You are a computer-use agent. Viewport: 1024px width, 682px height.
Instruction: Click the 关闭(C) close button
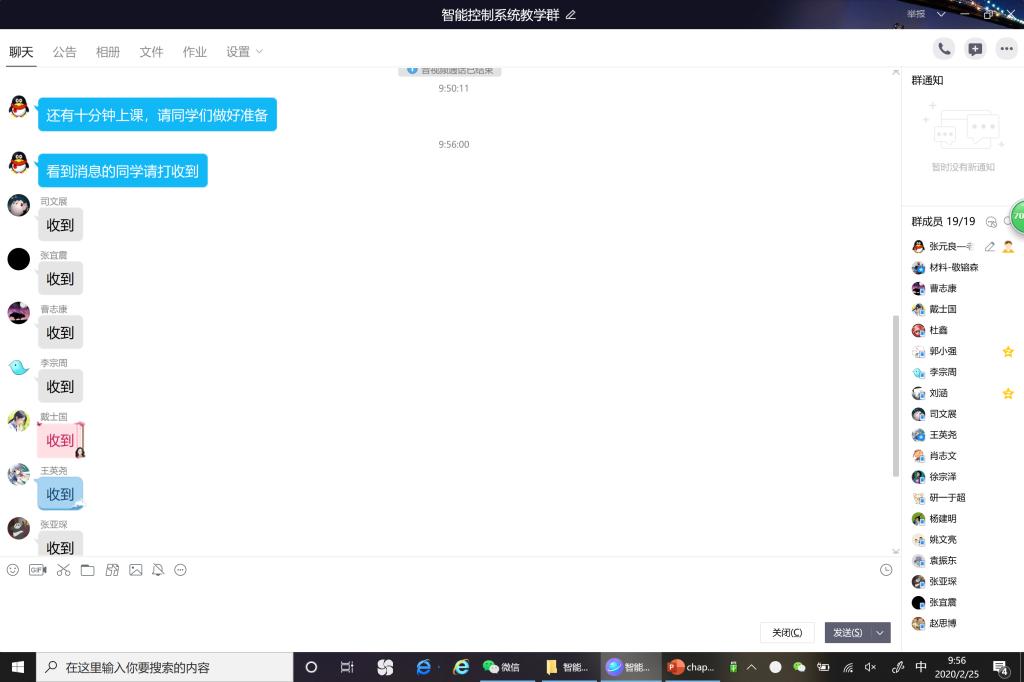pos(787,633)
